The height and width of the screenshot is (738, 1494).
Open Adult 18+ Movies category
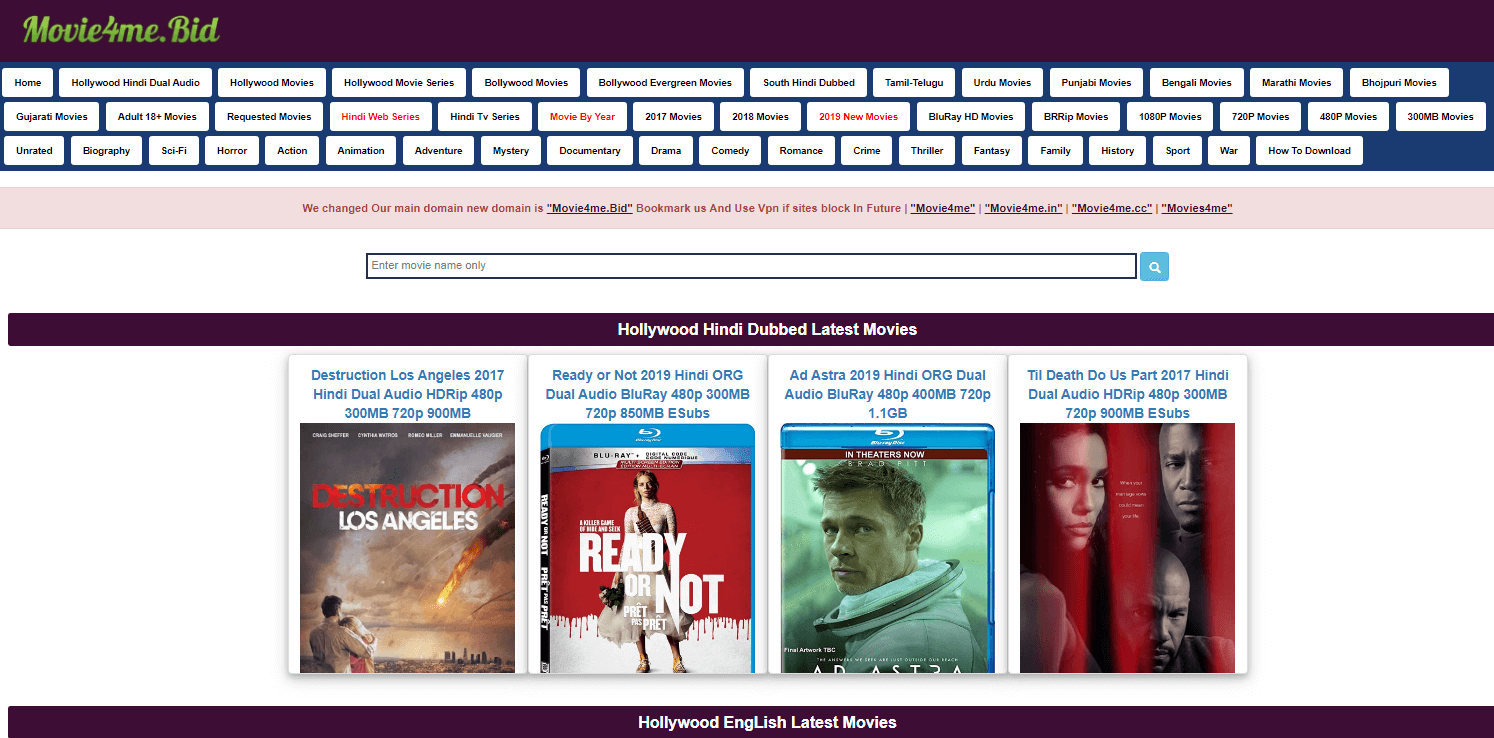click(157, 117)
